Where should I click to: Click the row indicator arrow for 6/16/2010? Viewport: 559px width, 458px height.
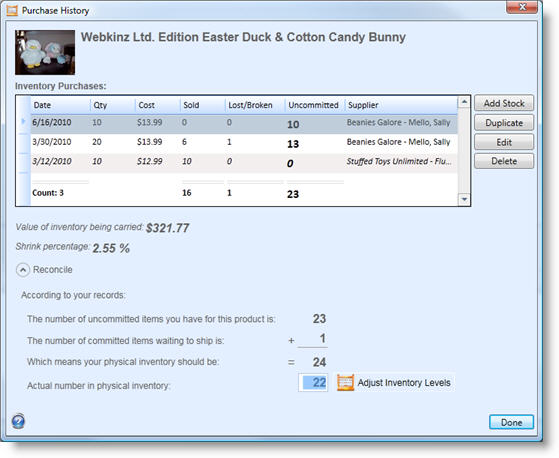[24, 122]
